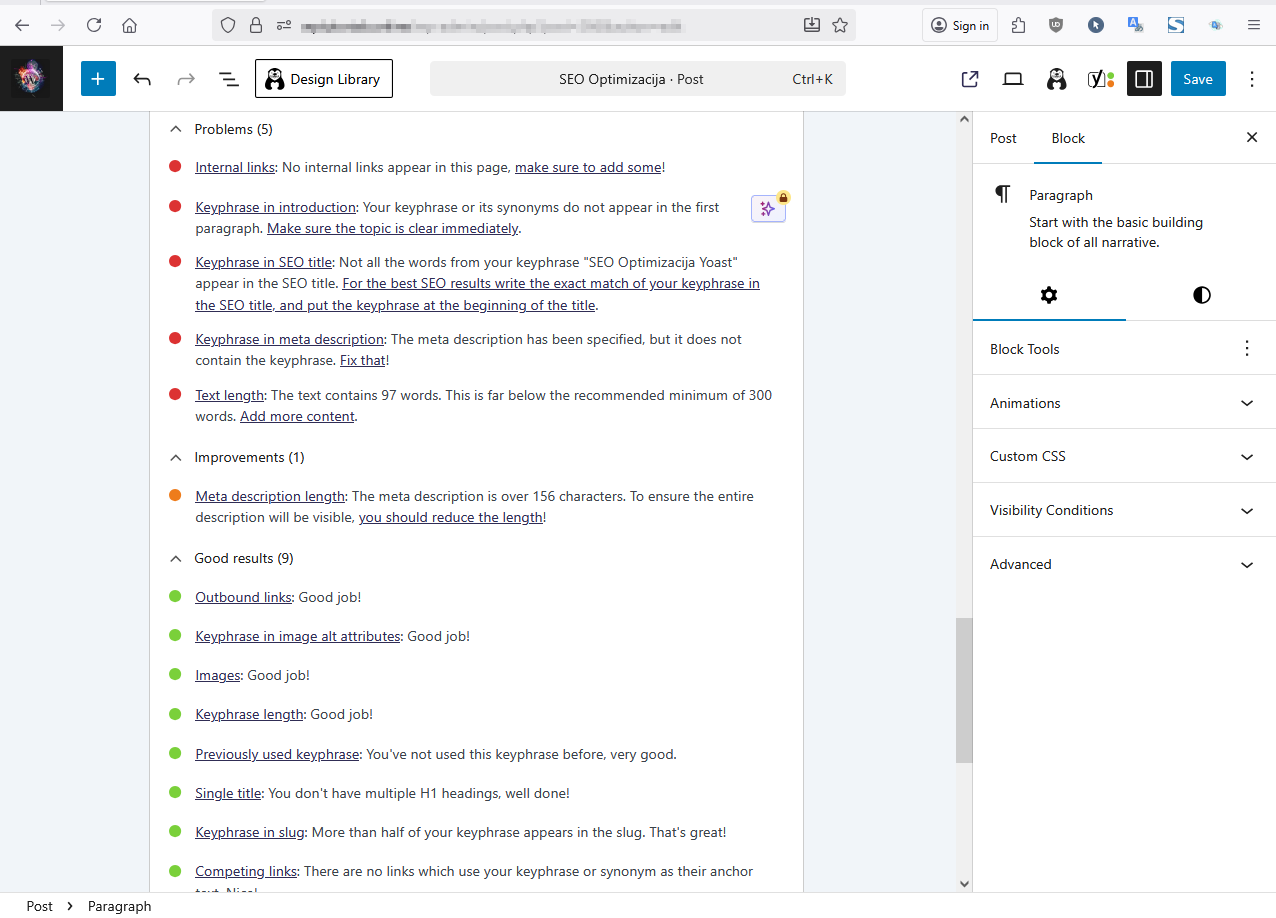Open post preview in new tab
This screenshot has height=918, width=1276.
[969, 79]
